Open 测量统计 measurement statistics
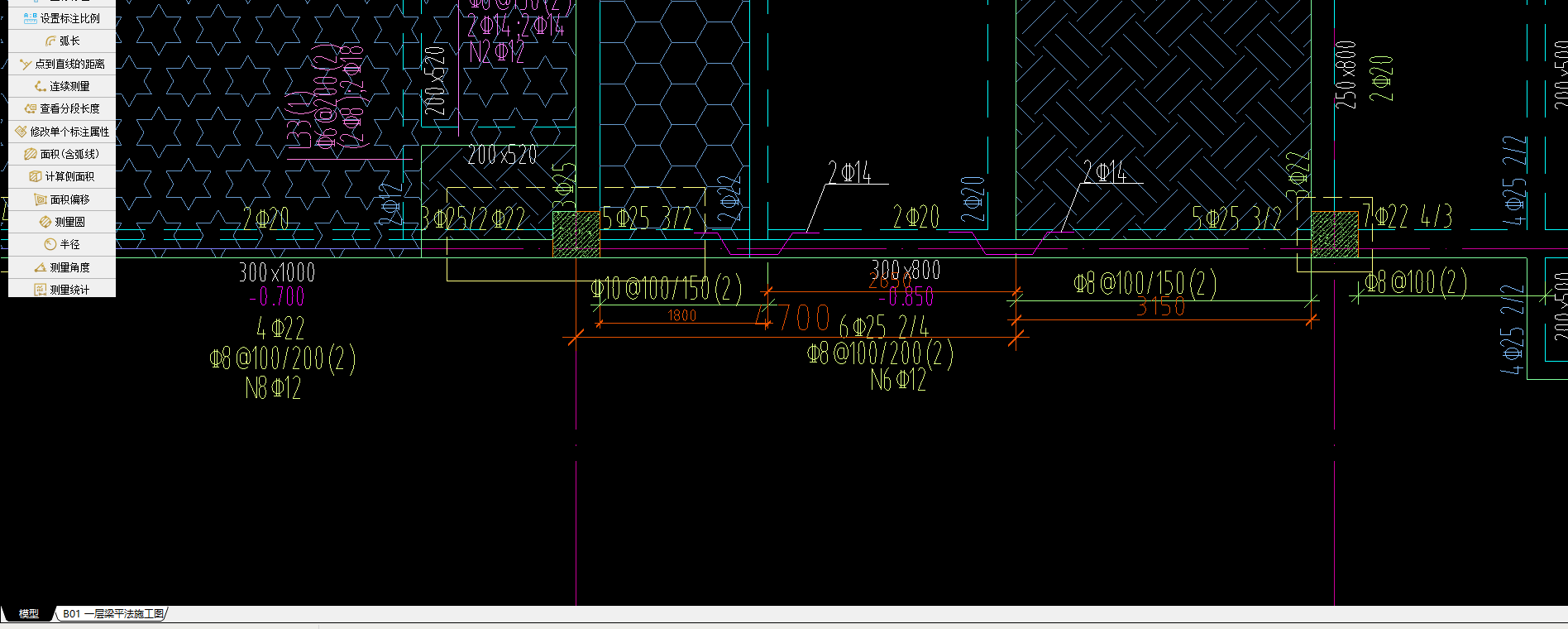This screenshot has width=1568, height=629. click(62, 289)
